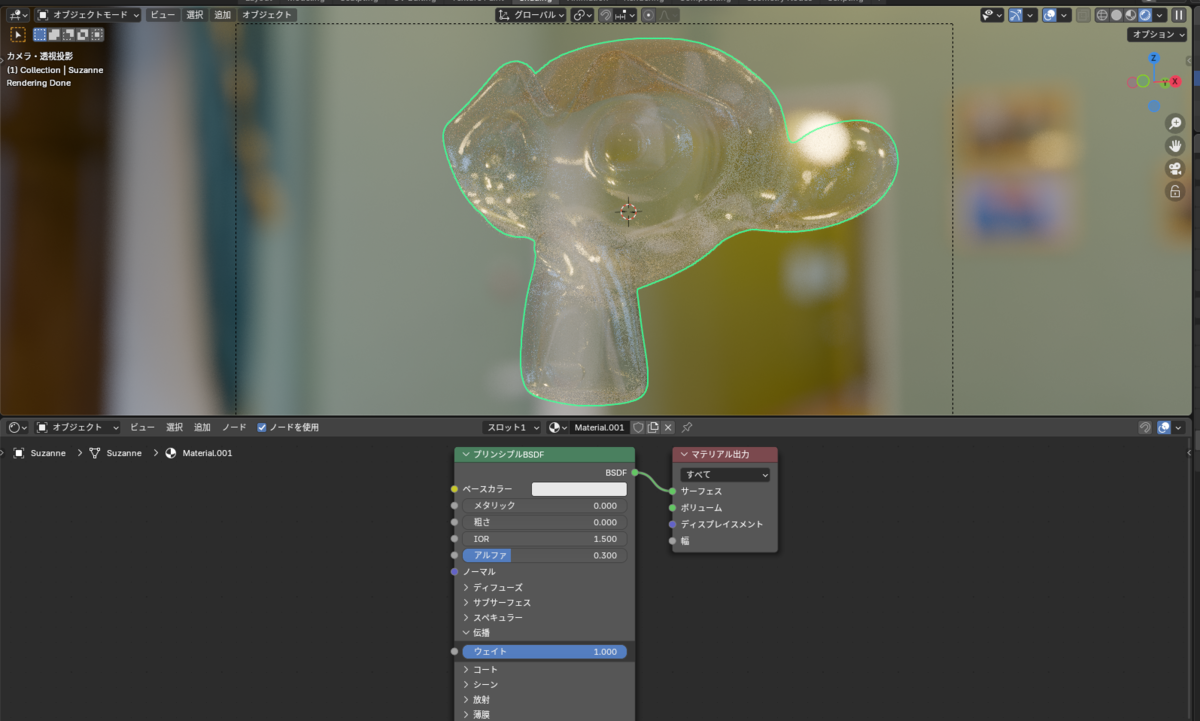The image size is (1200, 721).
Task: Click the ベースカラー white color swatch
Action: coord(579,489)
